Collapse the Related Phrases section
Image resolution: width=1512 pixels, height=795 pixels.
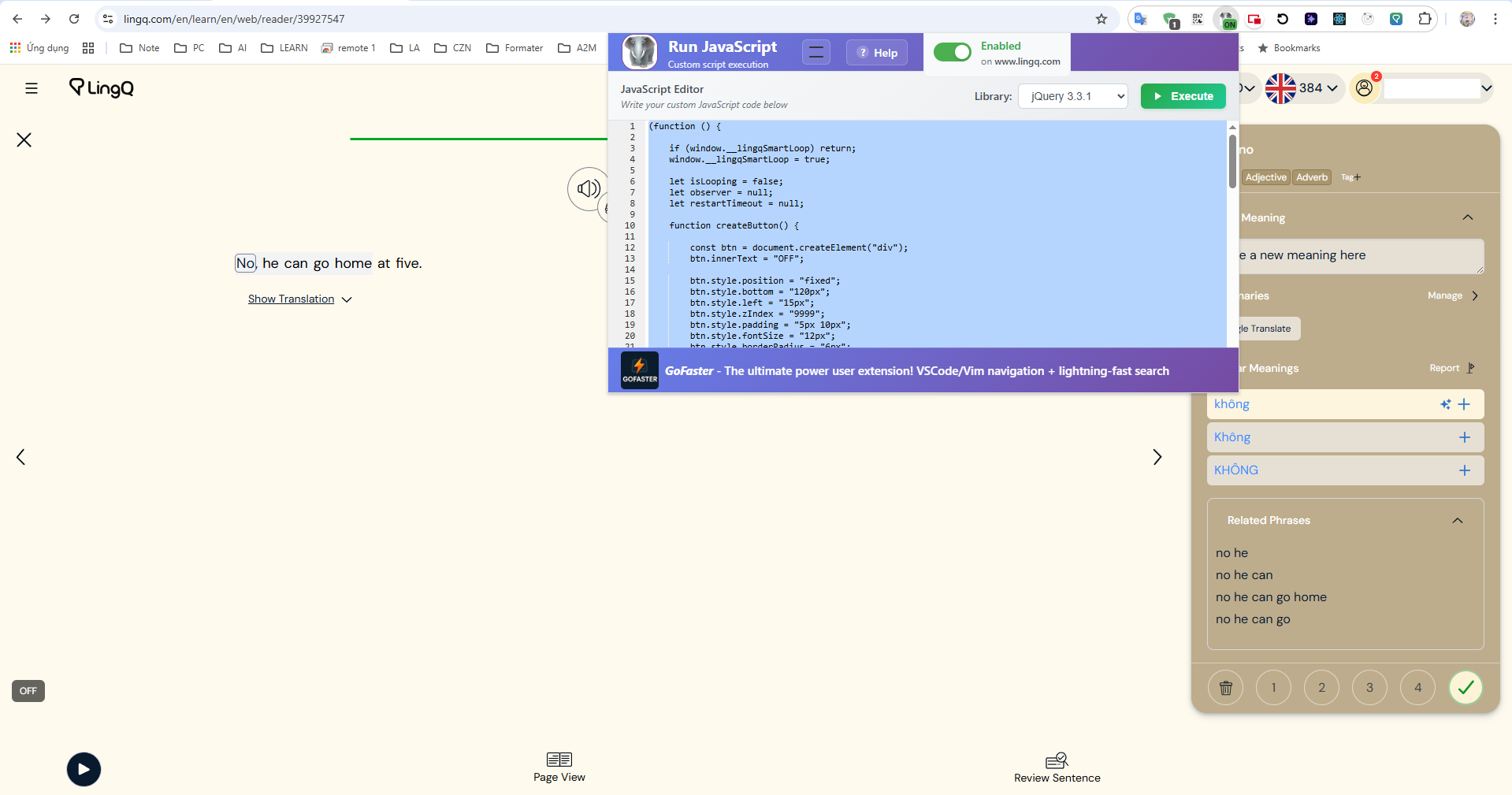1457,521
